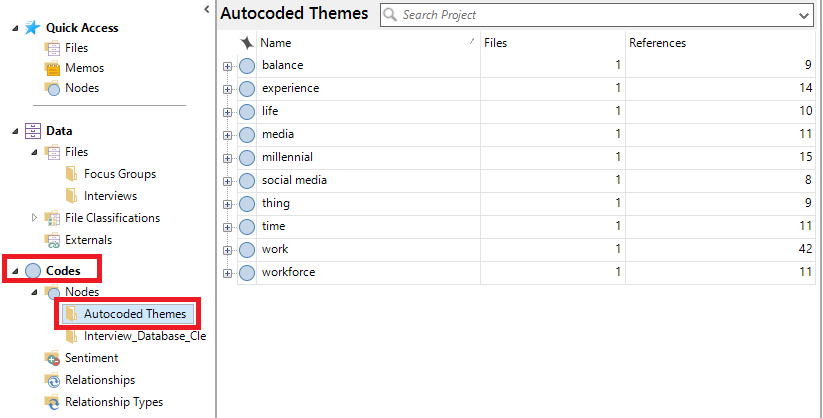Expand the life node
Image resolution: width=823 pixels, height=418 pixels.
(x=227, y=112)
